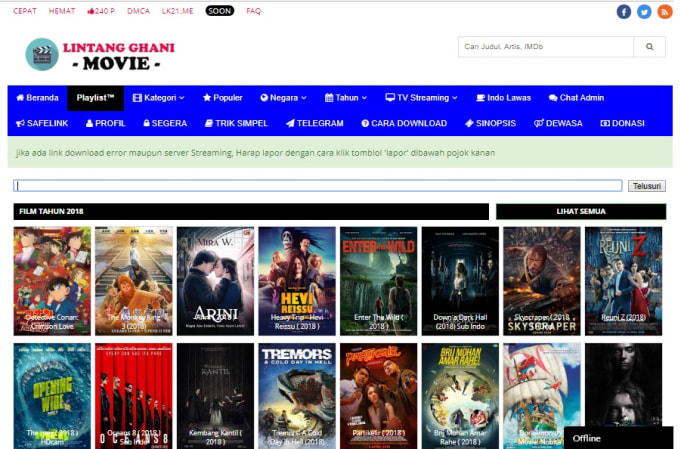Open the RSS feed icon
This screenshot has width=680, height=449.
tap(664, 12)
